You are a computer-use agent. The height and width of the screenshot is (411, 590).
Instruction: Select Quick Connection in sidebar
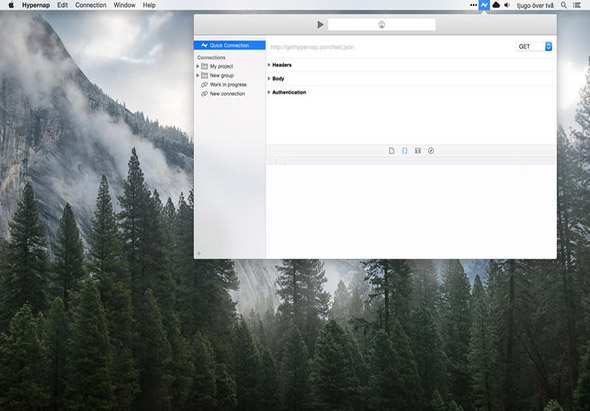click(230, 45)
